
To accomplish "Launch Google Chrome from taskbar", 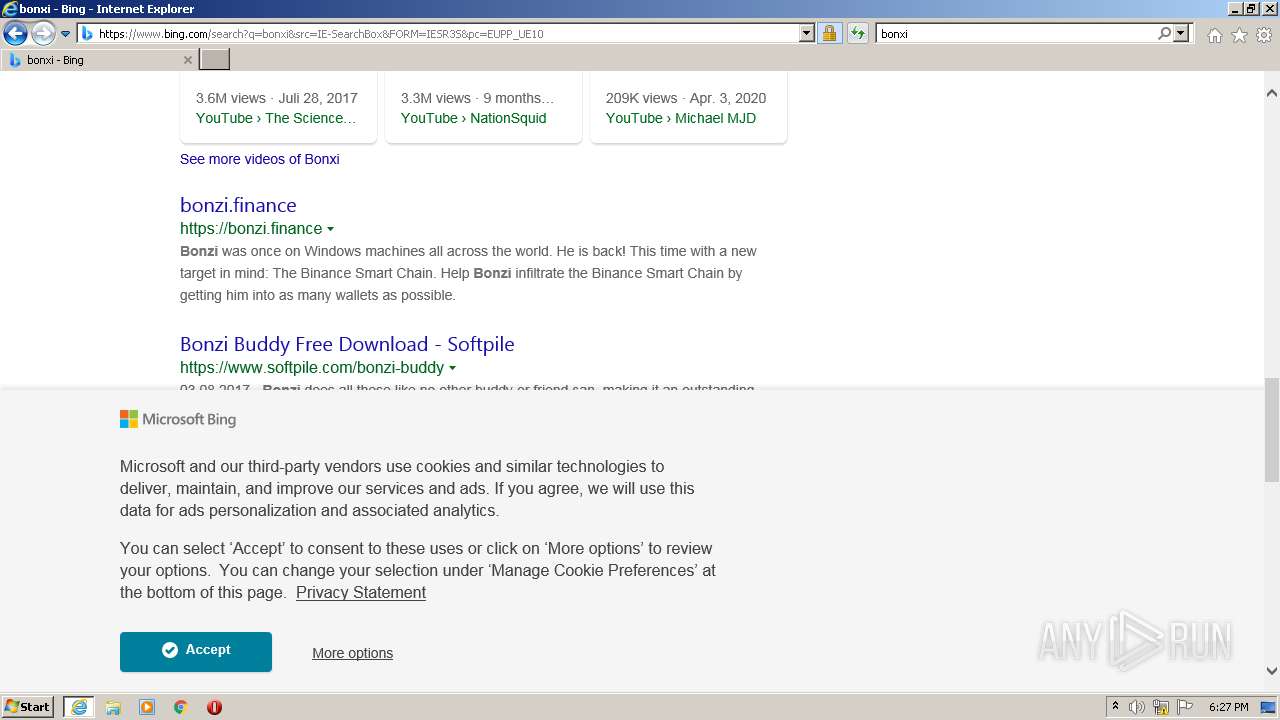I will tap(181, 707).
